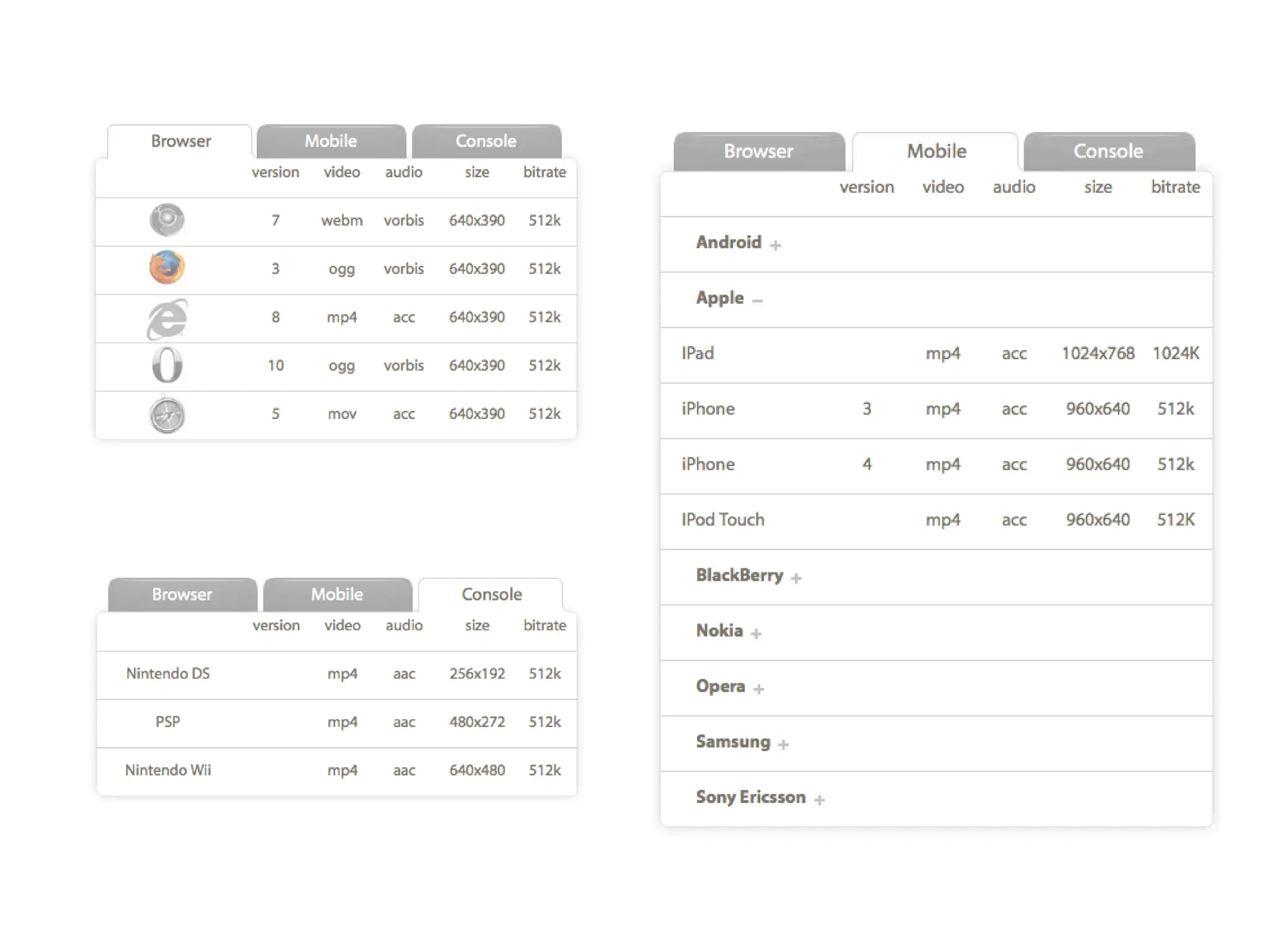Click the Internet Explorer icon
The image size is (1270, 952).
(167, 319)
